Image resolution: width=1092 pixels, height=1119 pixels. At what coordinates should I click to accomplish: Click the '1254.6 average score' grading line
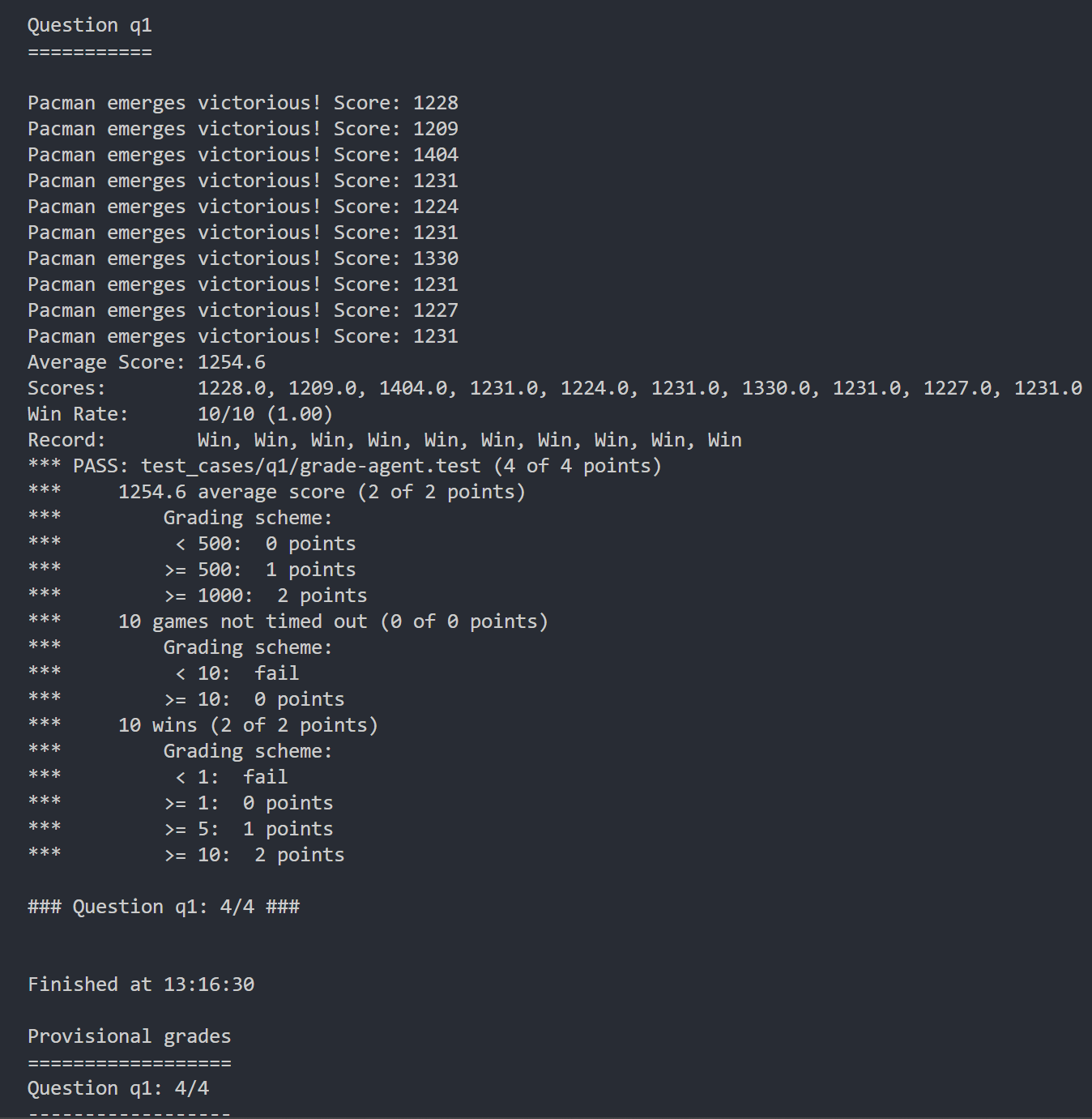(322, 492)
